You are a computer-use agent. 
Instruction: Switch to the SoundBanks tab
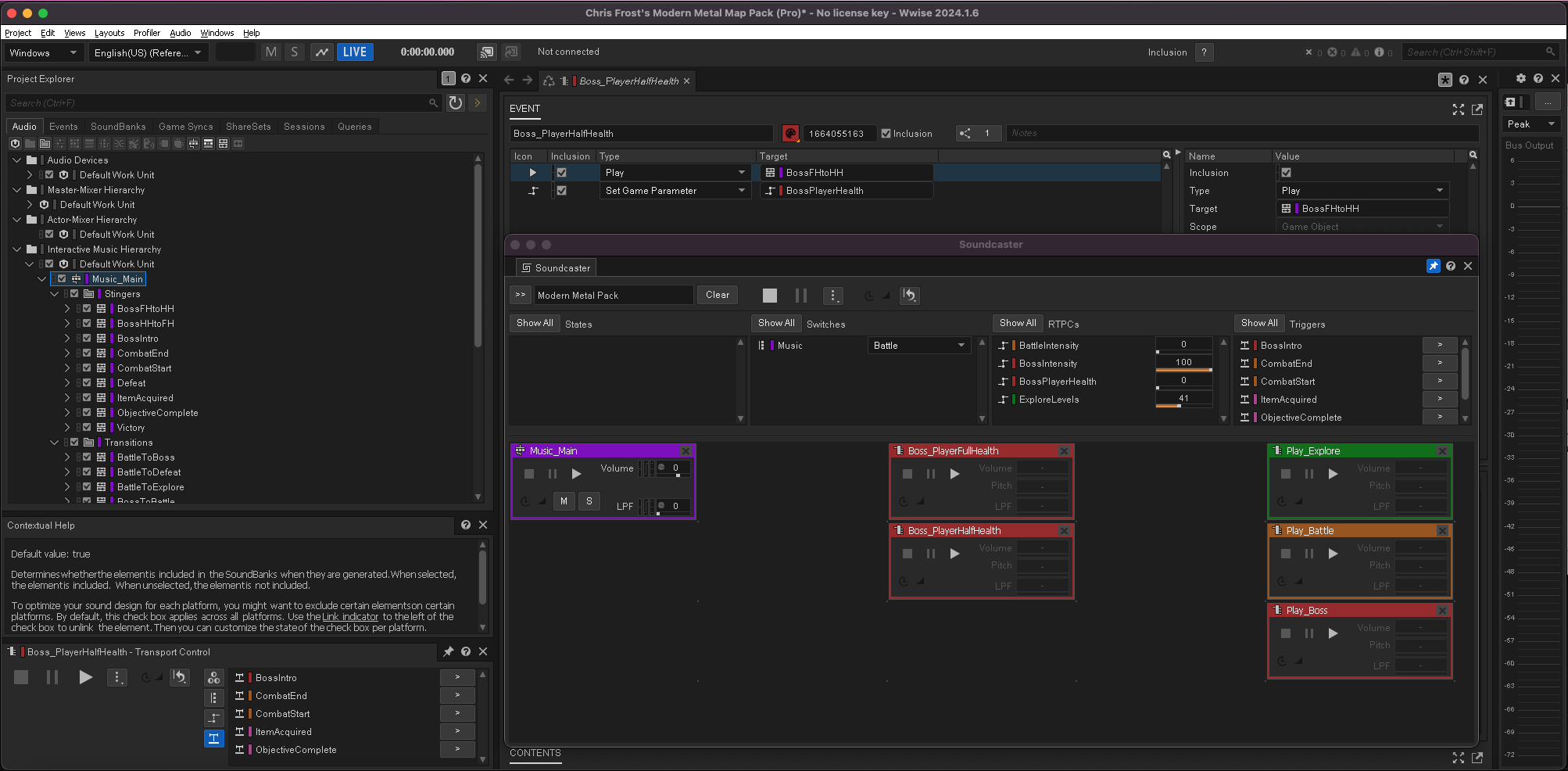[x=118, y=127]
